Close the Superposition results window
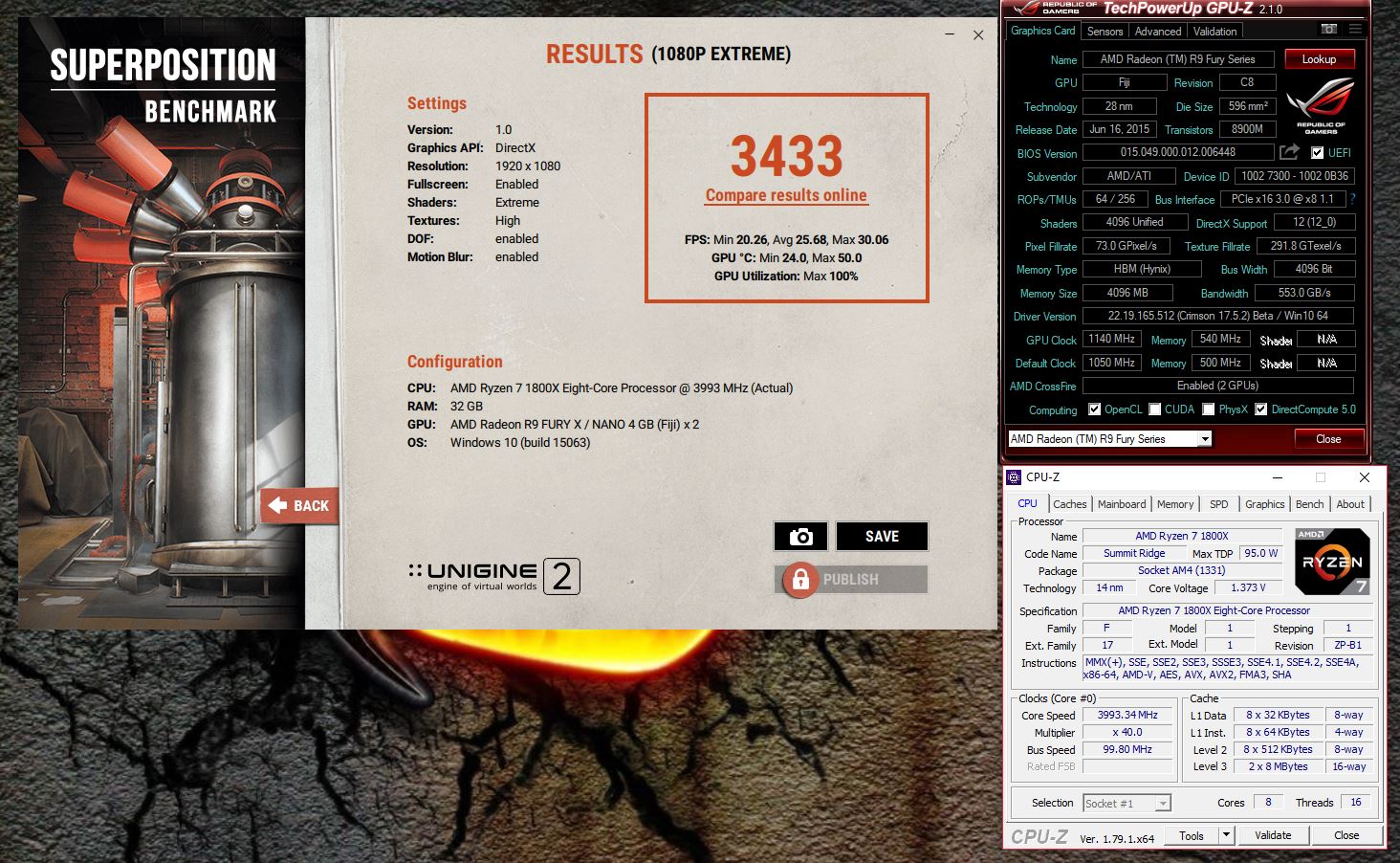This screenshot has width=1400, height=863. 978,34
